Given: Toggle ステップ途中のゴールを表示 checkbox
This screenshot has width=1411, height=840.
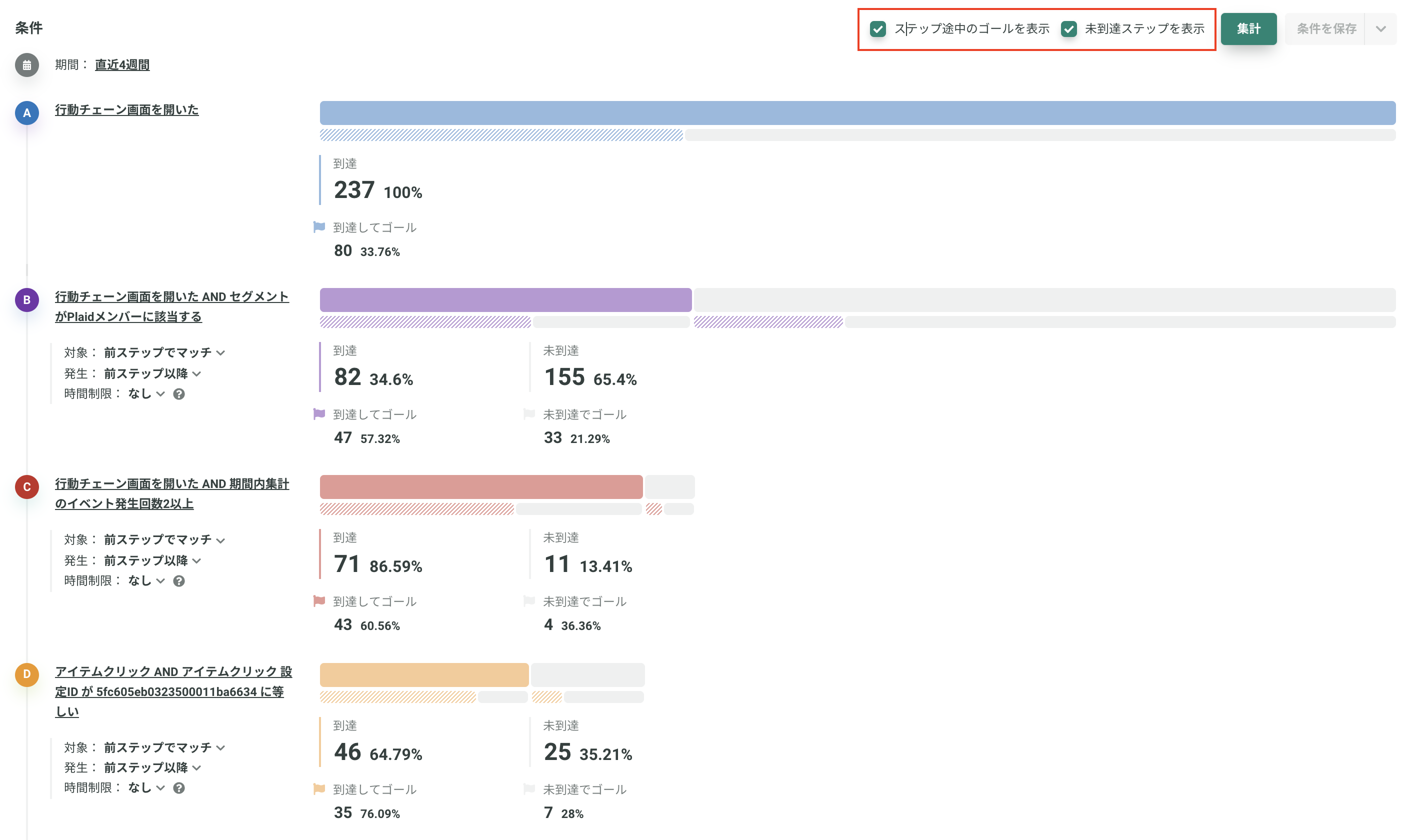Looking at the screenshot, I should 878,29.
